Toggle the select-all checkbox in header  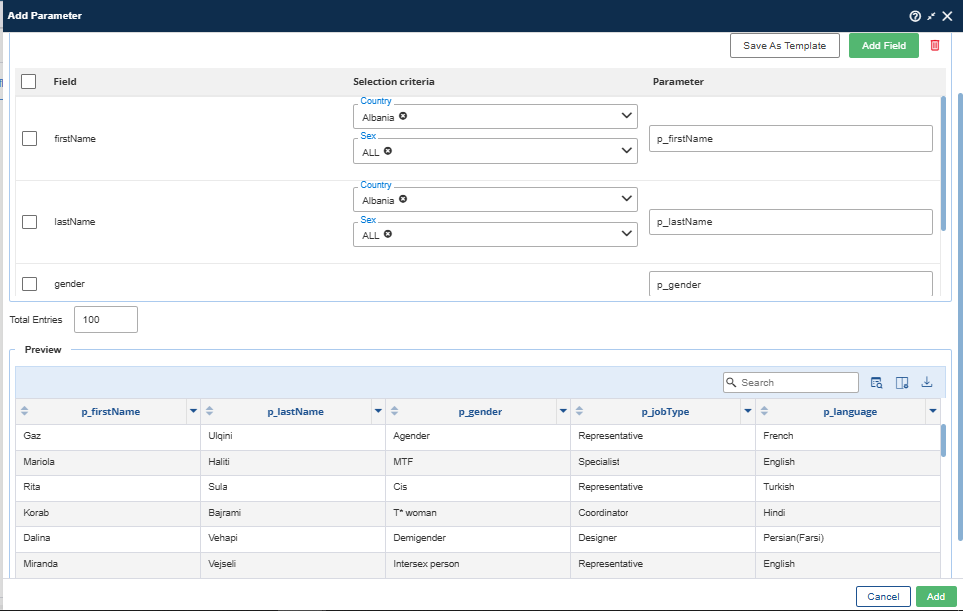pos(29,82)
